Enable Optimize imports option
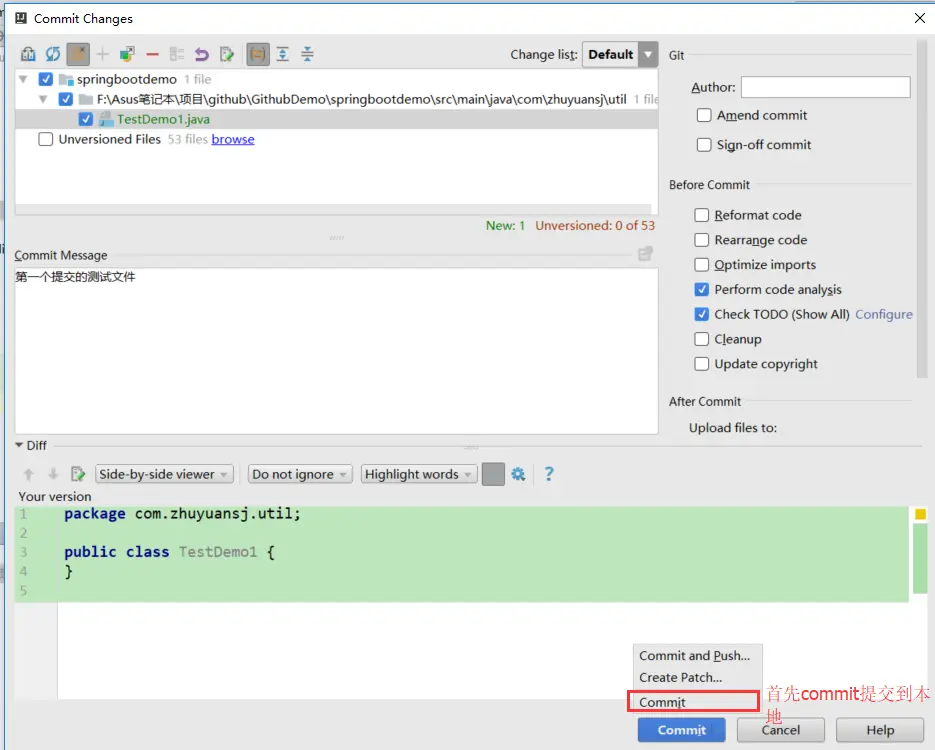The height and width of the screenshot is (750, 935). (x=702, y=265)
